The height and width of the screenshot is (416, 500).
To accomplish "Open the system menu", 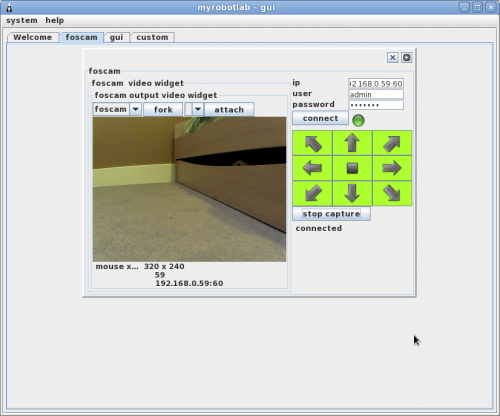I will pyautogui.click(x=22, y=20).
